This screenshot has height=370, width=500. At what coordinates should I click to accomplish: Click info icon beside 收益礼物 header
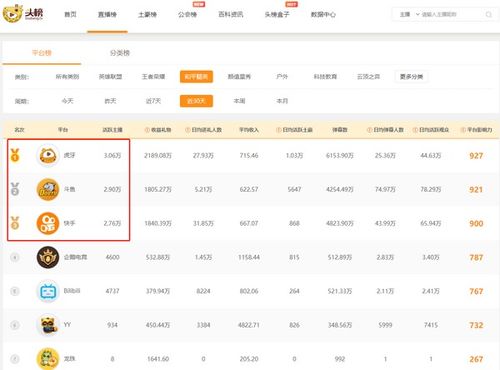click(x=147, y=130)
